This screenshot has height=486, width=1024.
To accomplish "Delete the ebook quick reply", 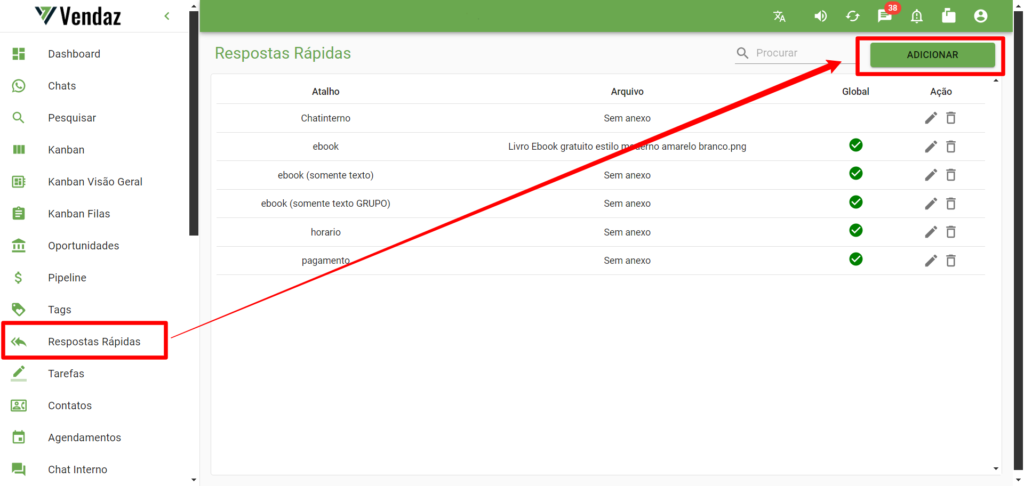I will click(x=951, y=147).
